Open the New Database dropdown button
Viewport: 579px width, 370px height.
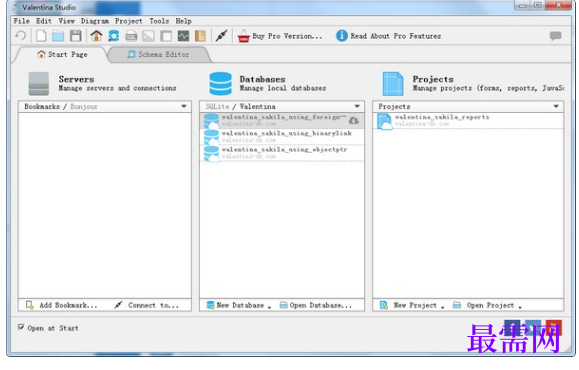click(239, 305)
